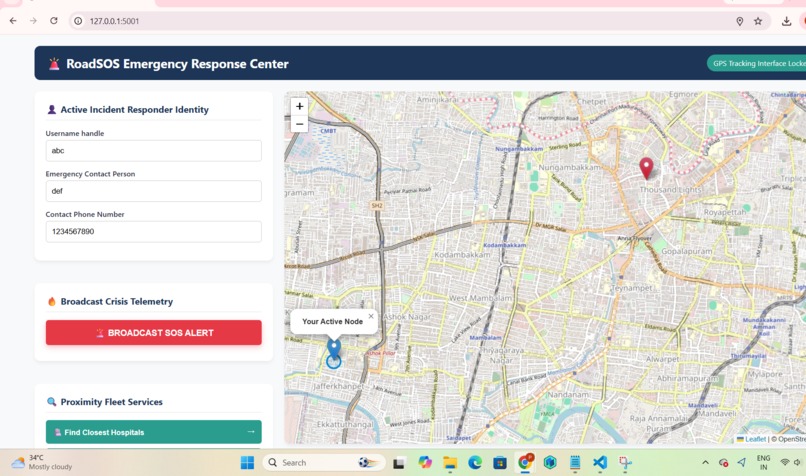Click the 'Broadcast Crisis Telemetry' heading
806x476 pixels.
pyautogui.click(x=117, y=302)
